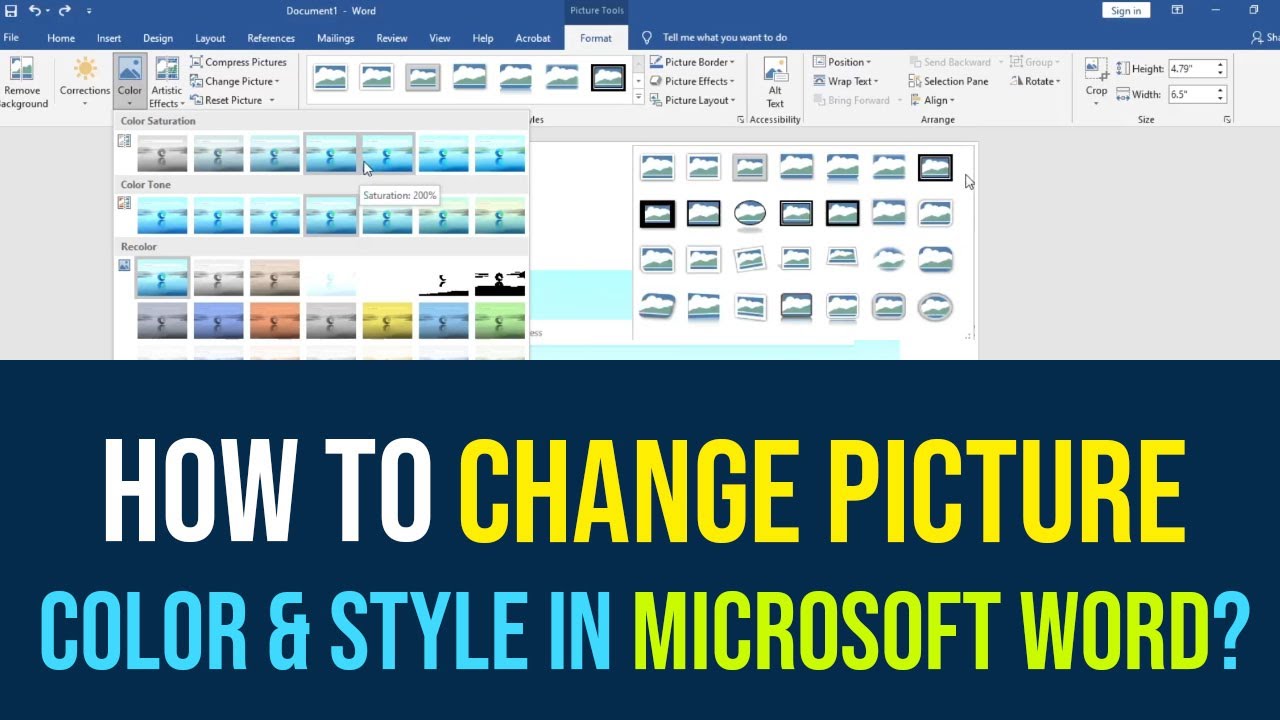Click the Redo arrow icon
The image size is (1280, 720).
pyautogui.click(x=67, y=10)
